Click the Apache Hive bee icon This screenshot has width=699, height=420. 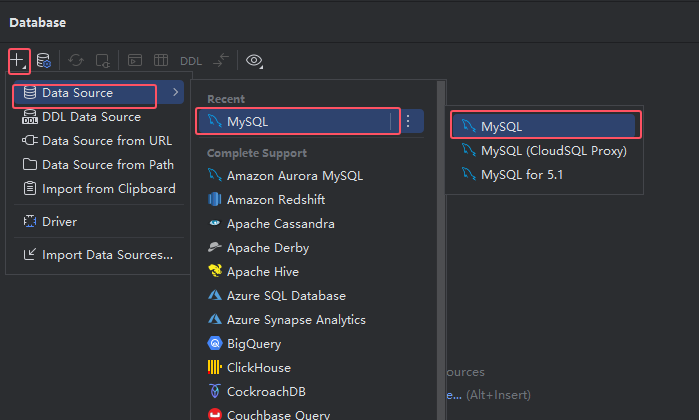click(x=215, y=271)
